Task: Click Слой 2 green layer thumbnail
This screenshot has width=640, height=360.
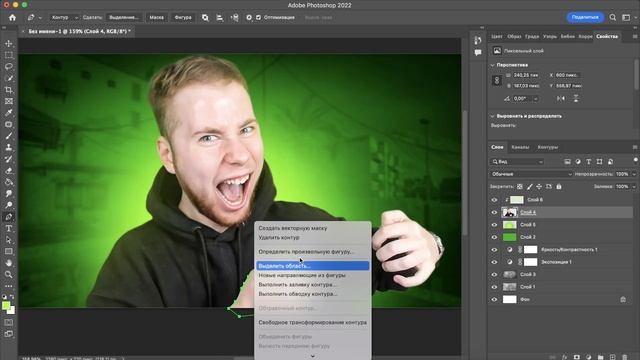Action: (x=509, y=237)
